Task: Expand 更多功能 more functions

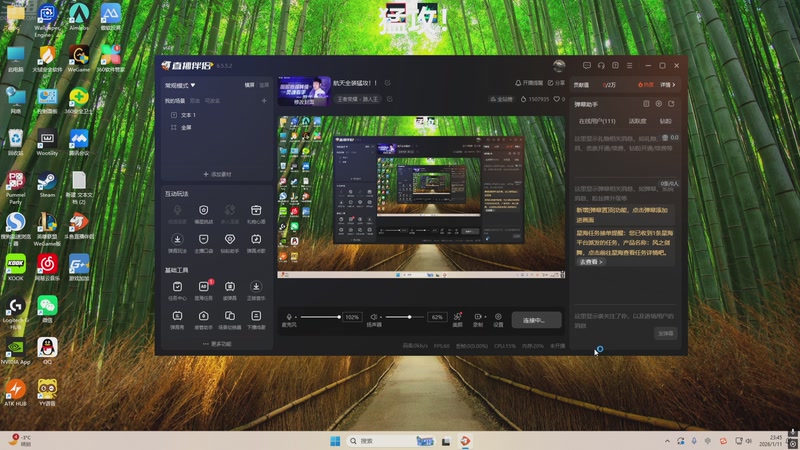Action: [x=217, y=344]
